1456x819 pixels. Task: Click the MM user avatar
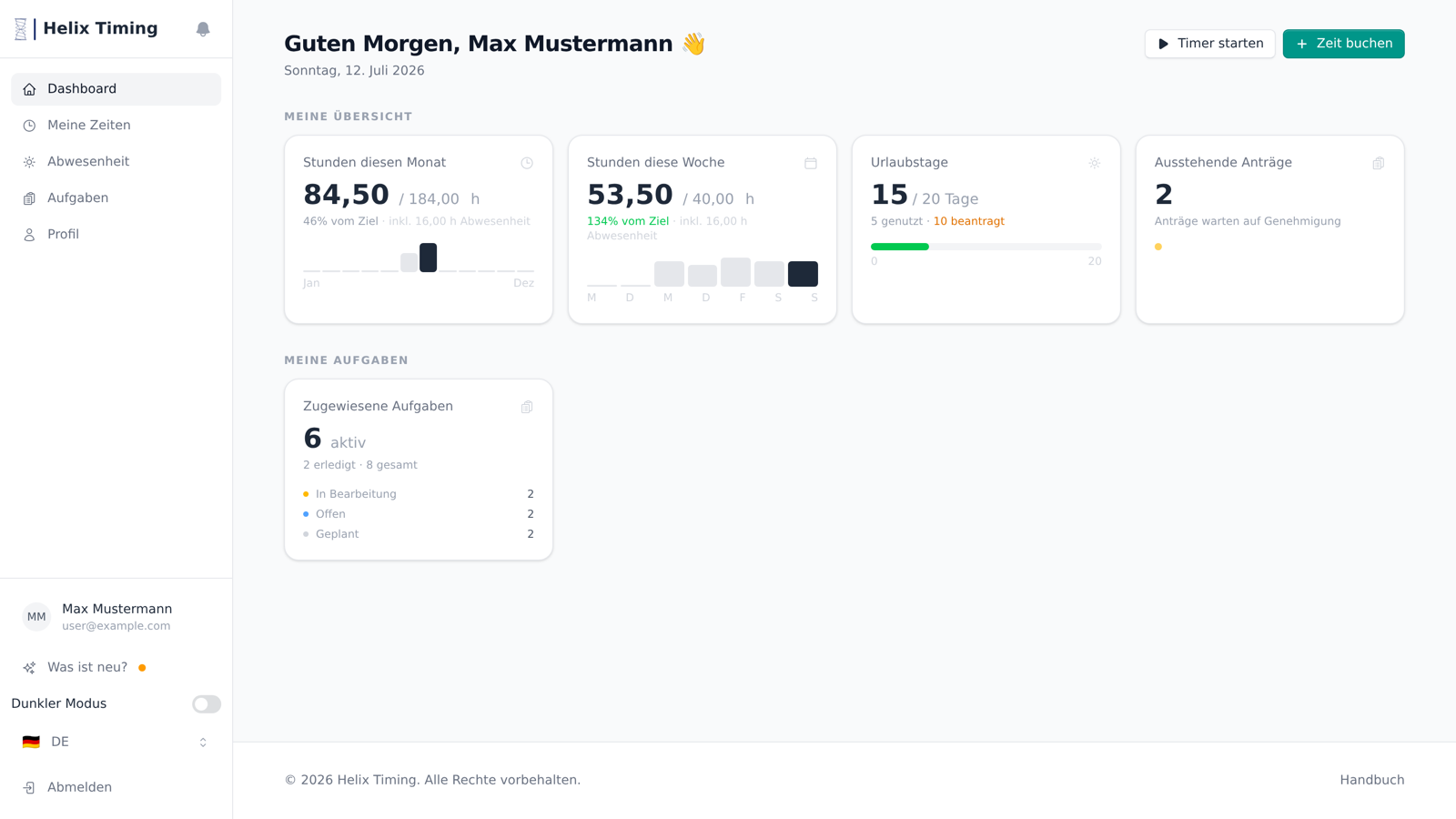pyautogui.click(x=36, y=617)
